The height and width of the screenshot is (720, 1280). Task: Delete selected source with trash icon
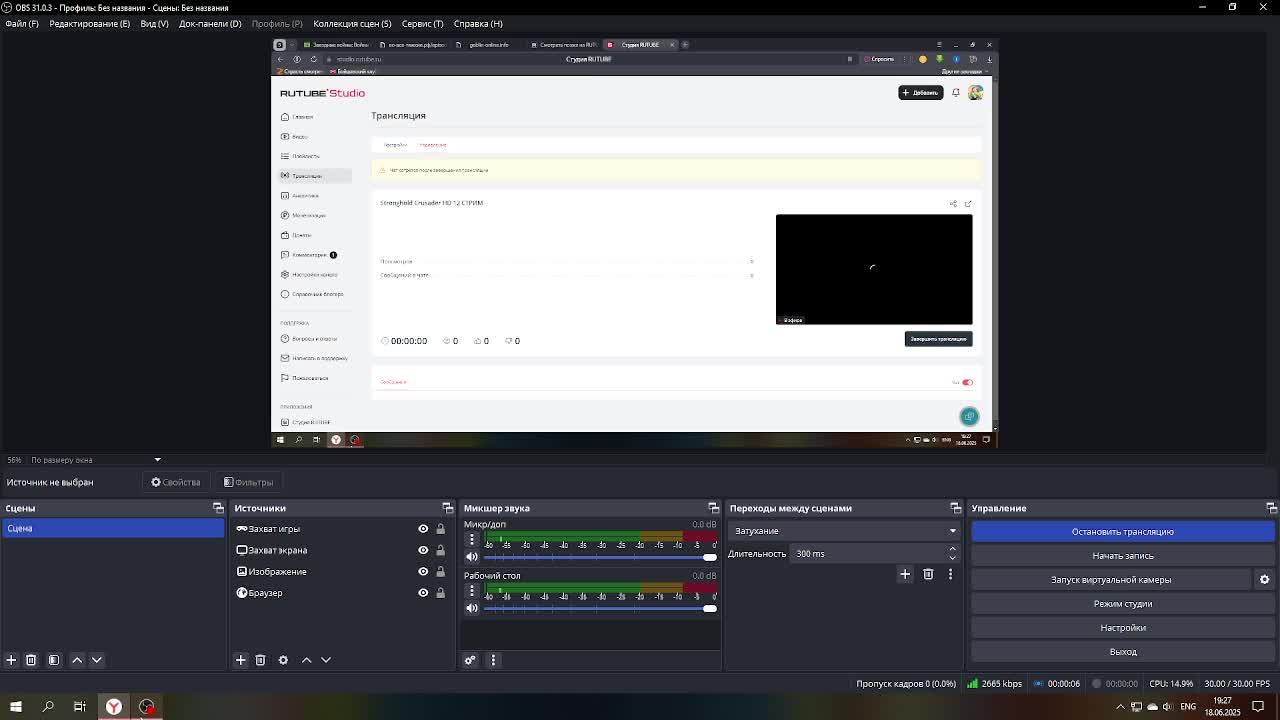(x=260, y=660)
